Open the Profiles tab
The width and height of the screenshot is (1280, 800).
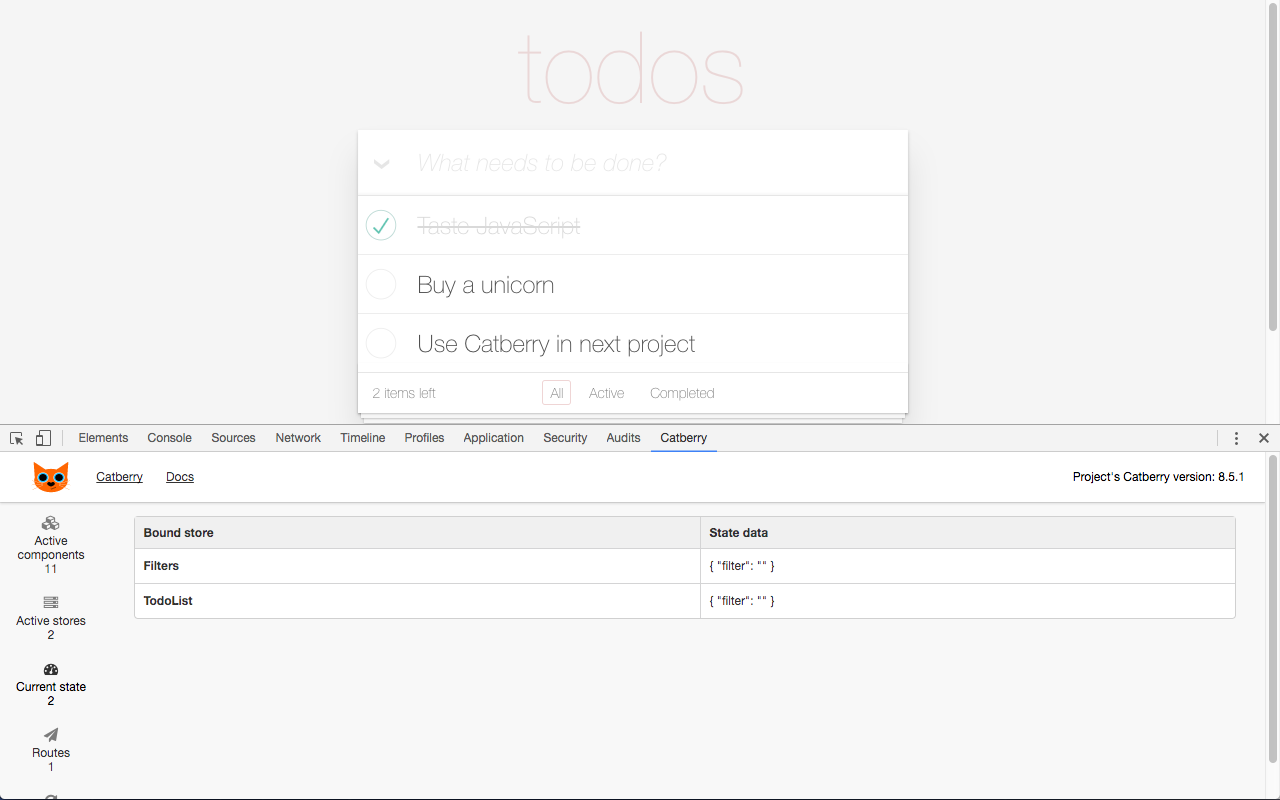424,438
